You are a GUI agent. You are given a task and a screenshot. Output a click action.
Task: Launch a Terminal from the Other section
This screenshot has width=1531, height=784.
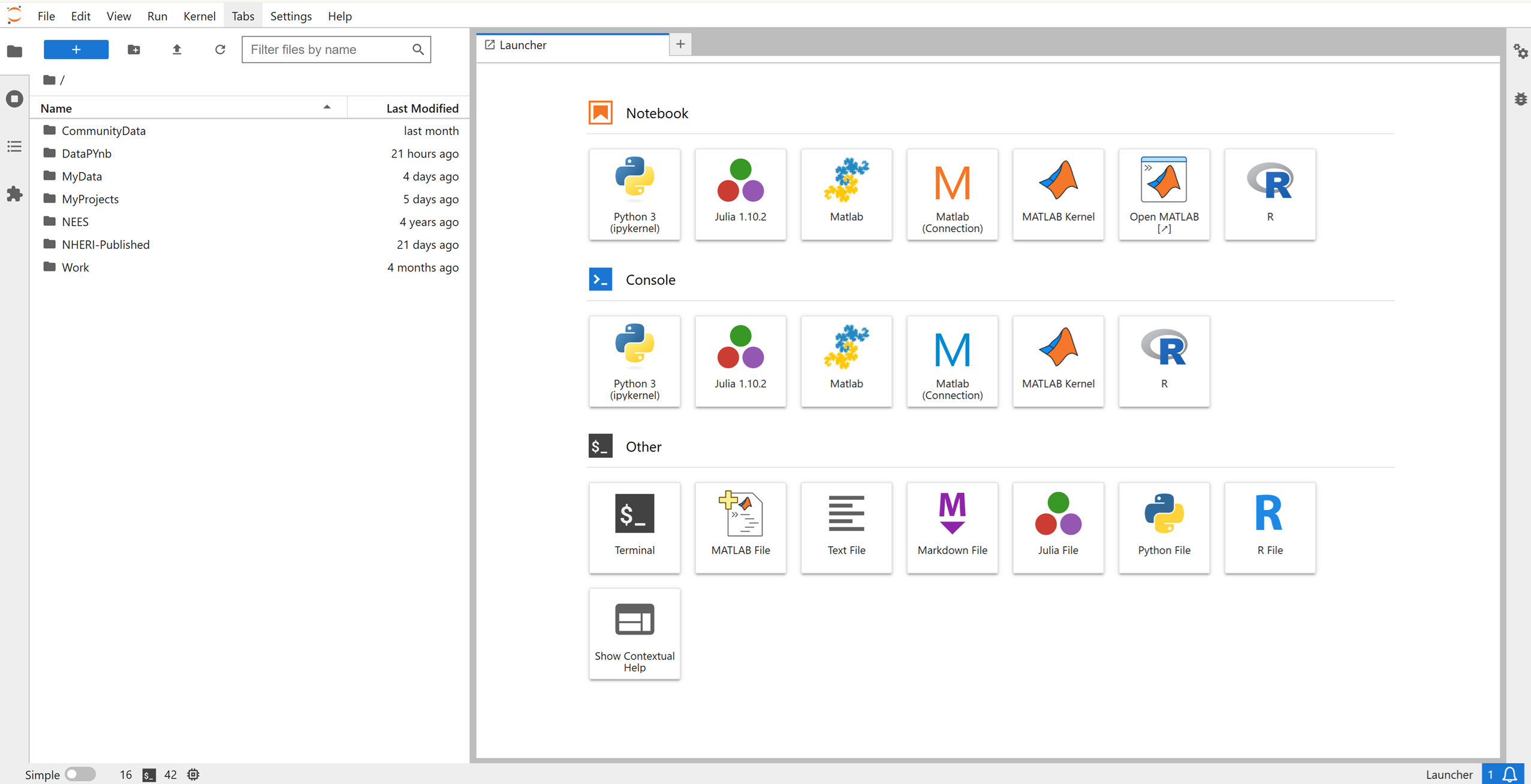pyautogui.click(x=634, y=527)
